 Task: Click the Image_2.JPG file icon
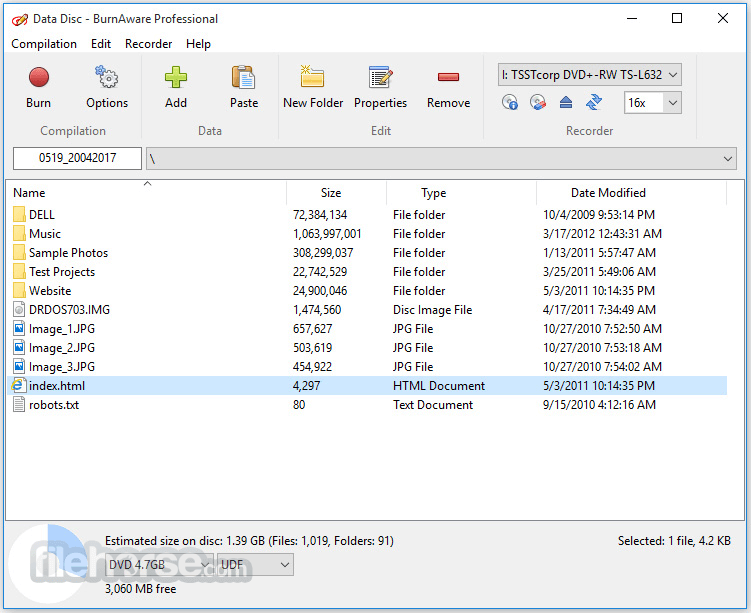(x=19, y=347)
